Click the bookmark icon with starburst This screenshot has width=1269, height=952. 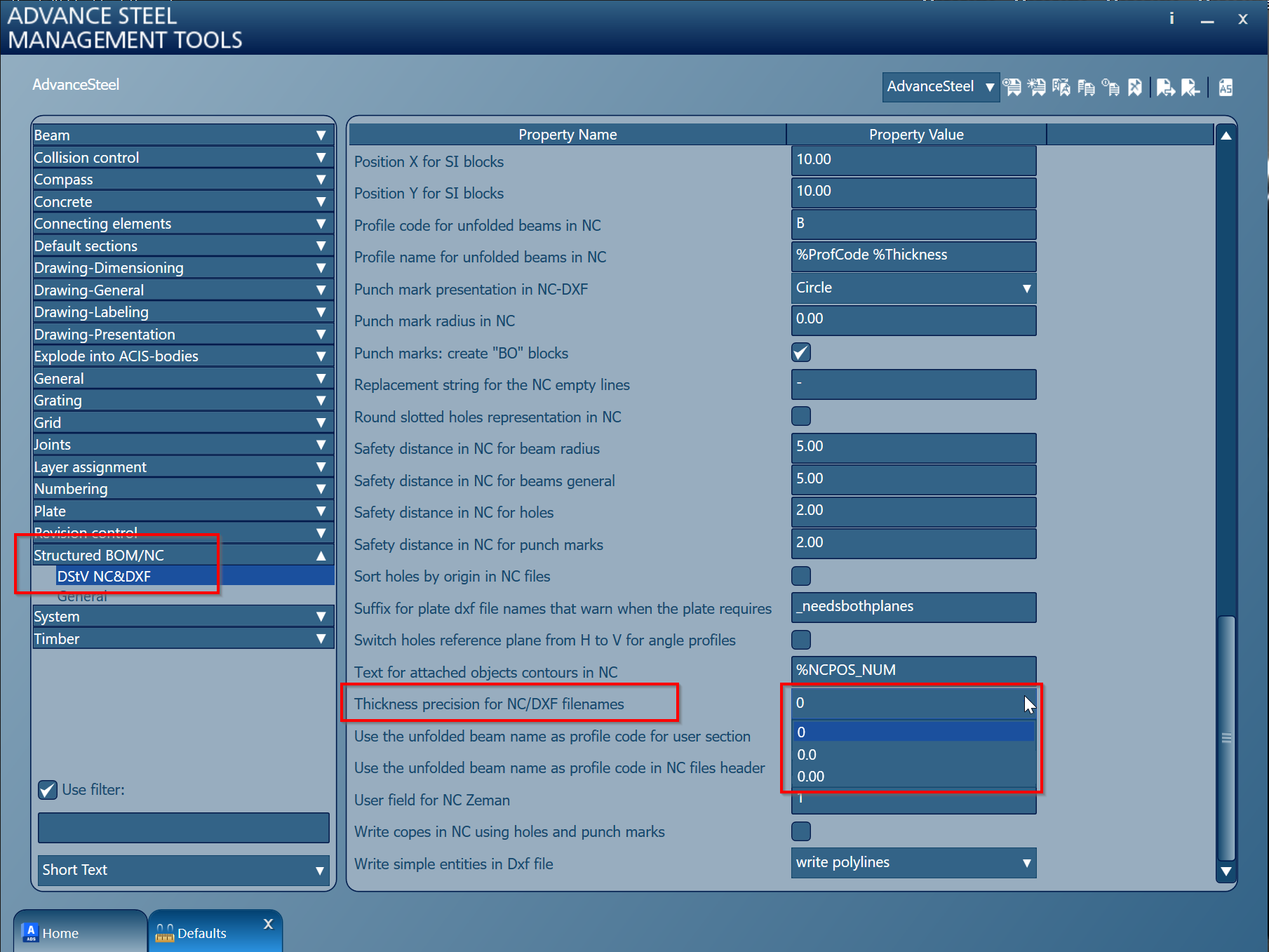(x=1037, y=87)
